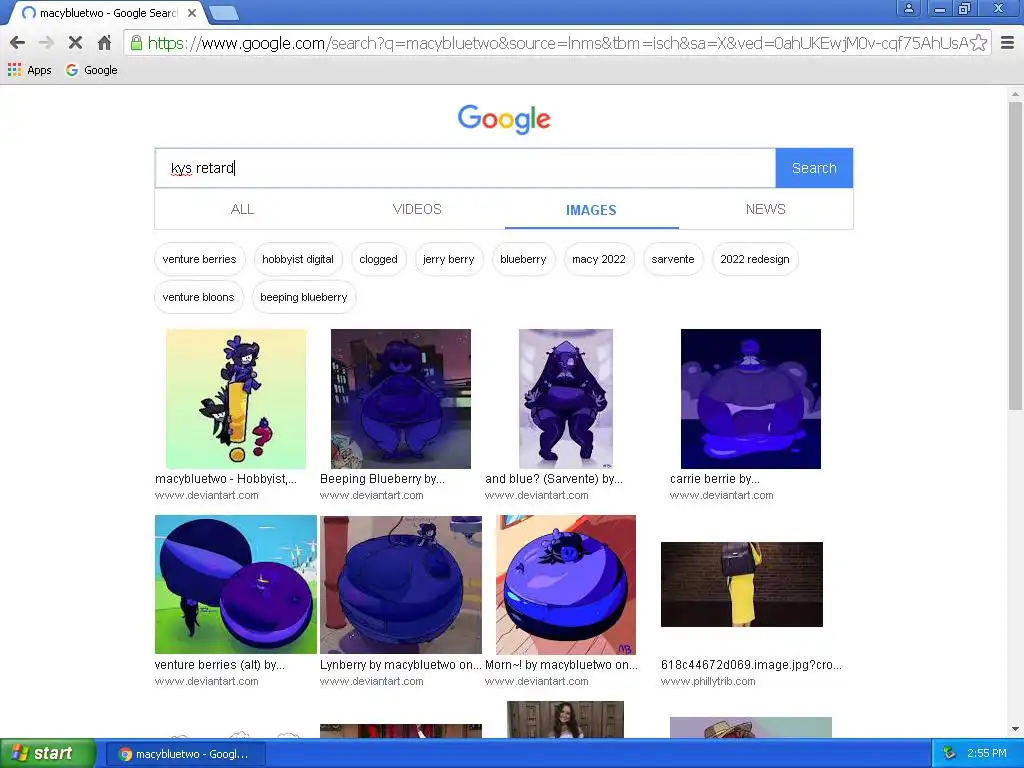The height and width of the screenshot is (768, 1024).
Task: Click the Beeping Blueberry by... title link
Action: coord(382,479)
